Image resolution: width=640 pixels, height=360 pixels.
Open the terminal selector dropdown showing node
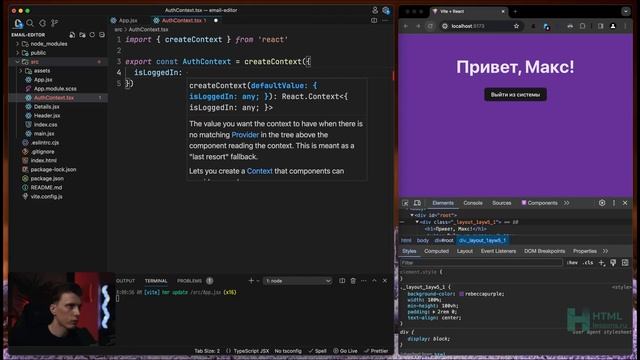click(x=298, y=281)
